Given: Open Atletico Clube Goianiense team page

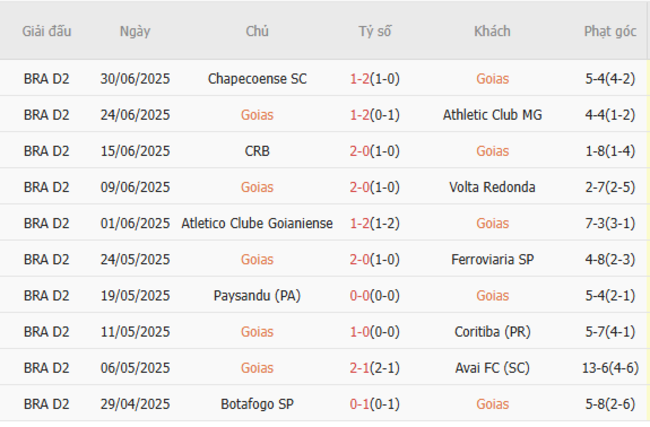Looking at the screenshot, I should [x=257, y=223].
